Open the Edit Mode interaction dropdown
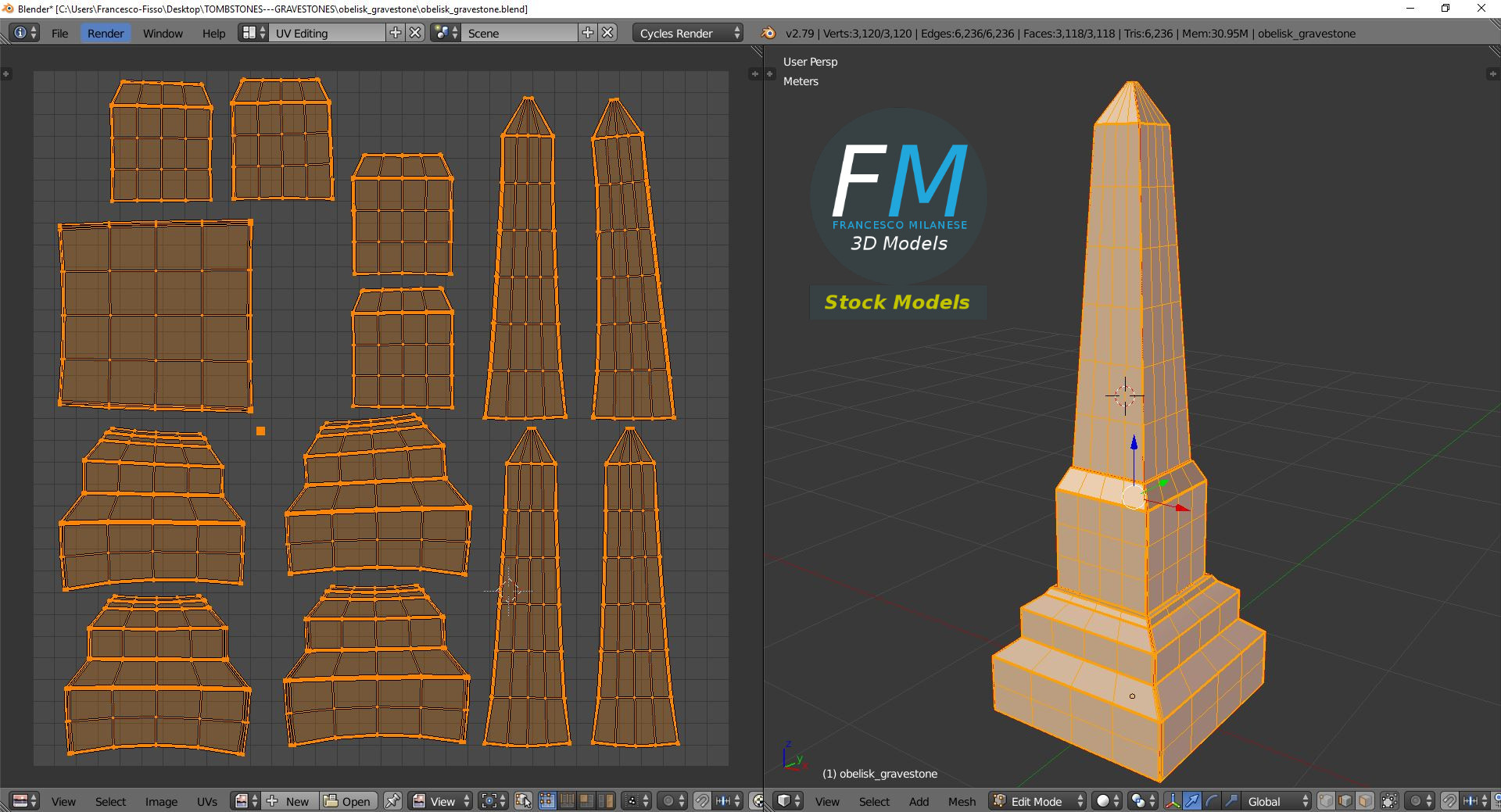The image size is (1501, 812). (1037, 801)
